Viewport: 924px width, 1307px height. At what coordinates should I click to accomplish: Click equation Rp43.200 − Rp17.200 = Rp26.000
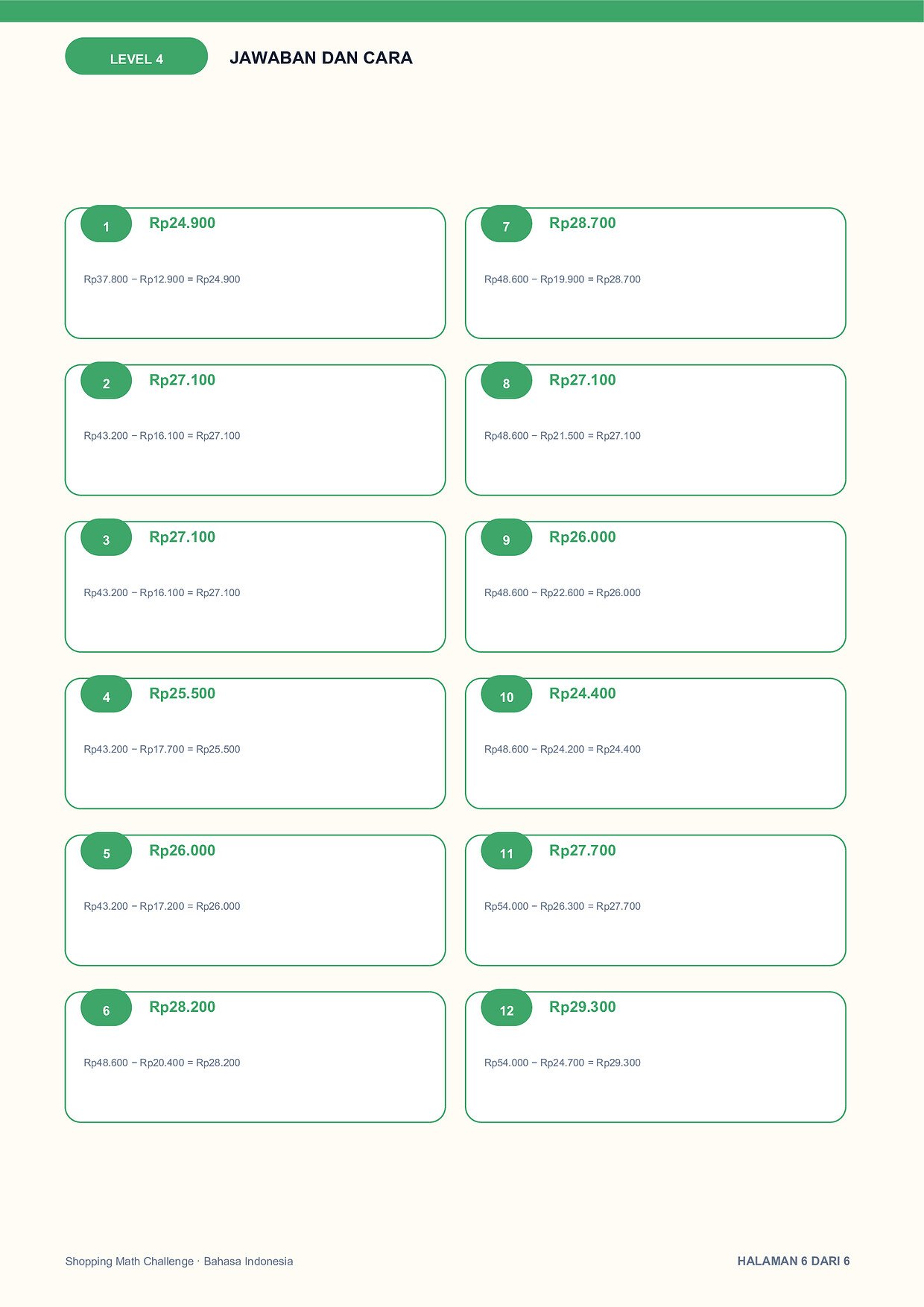(162, 906)
